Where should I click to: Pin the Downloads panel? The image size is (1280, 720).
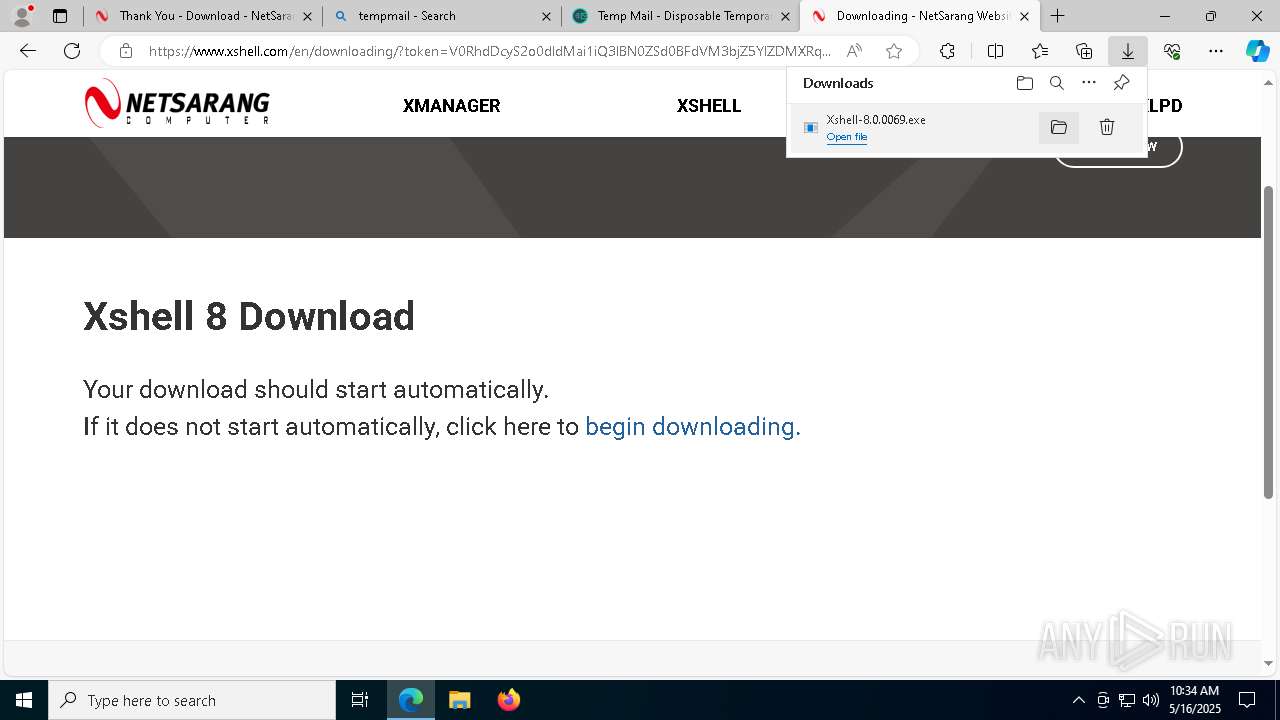(1121, 83)
